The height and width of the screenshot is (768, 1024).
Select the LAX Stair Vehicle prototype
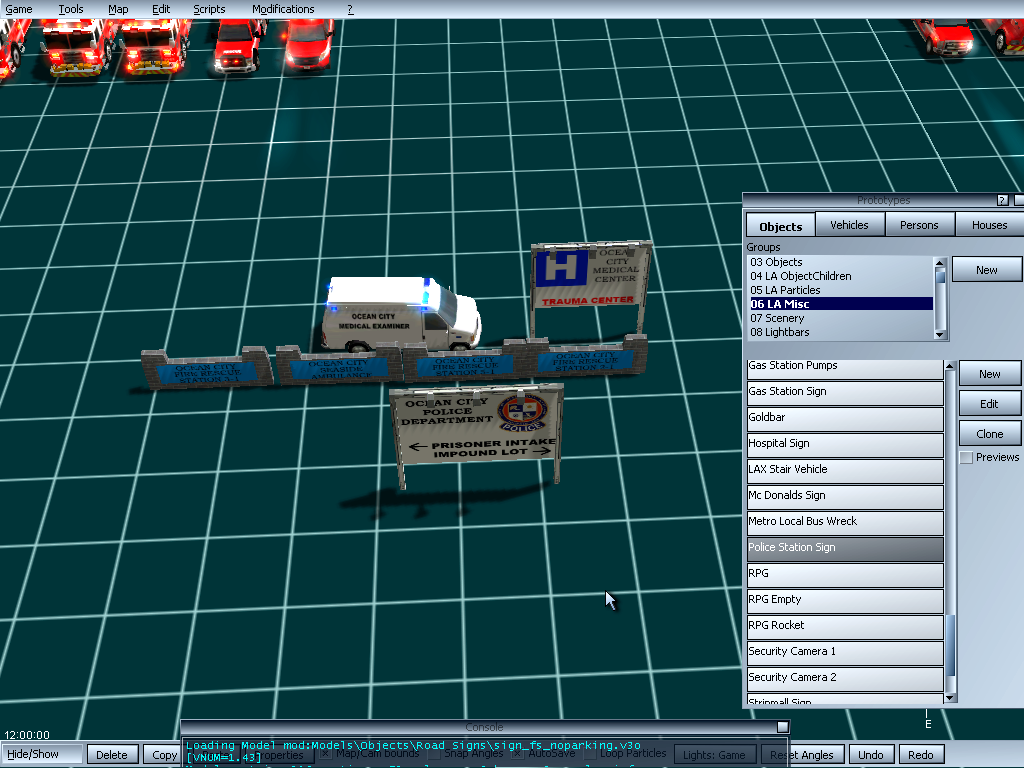(x=845, y=472)
